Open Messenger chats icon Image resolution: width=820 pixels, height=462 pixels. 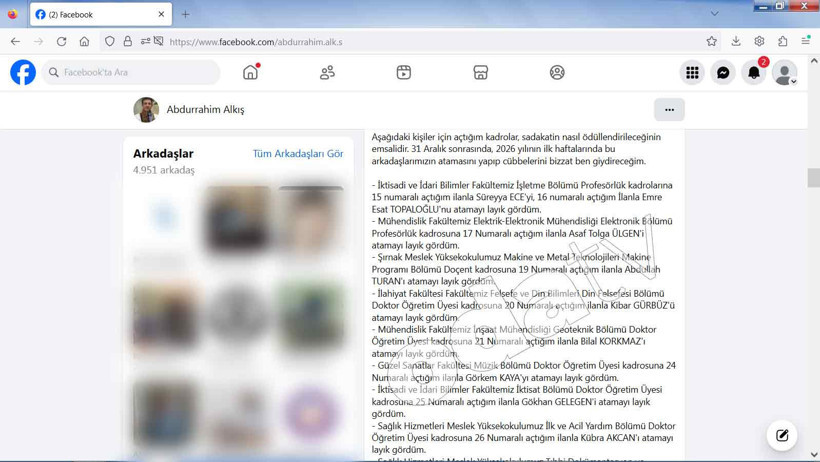pos(723,72)
